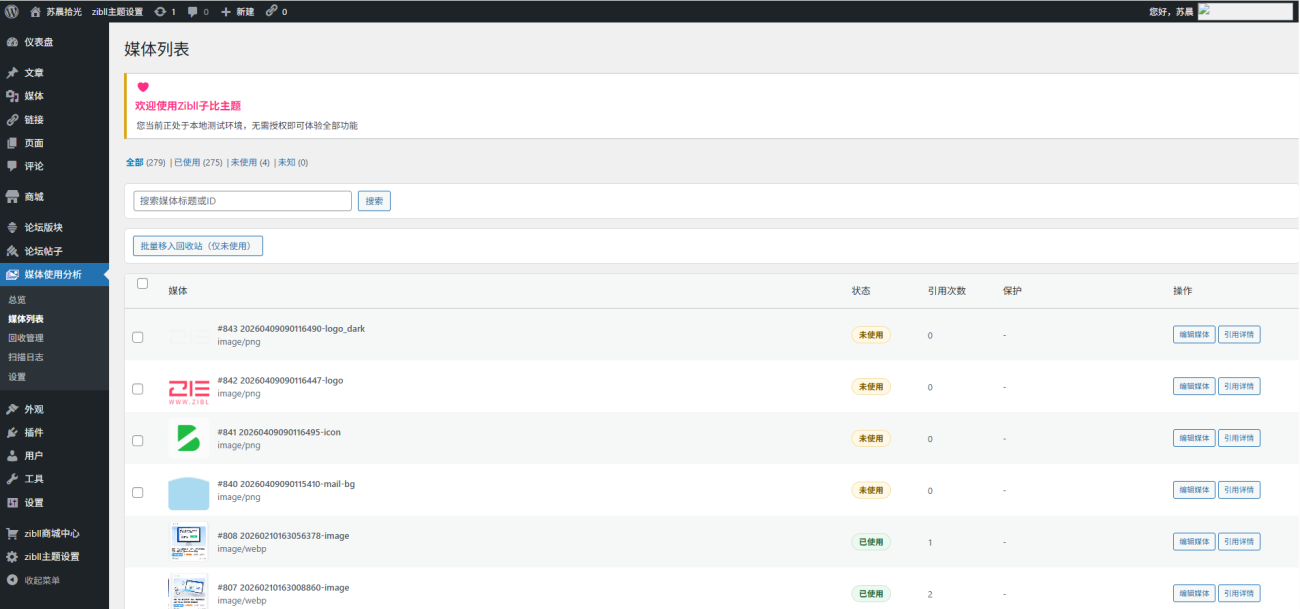1300x609 pixels.
Task: Open 商城 shop icon in sidebar
Action: 12,197
